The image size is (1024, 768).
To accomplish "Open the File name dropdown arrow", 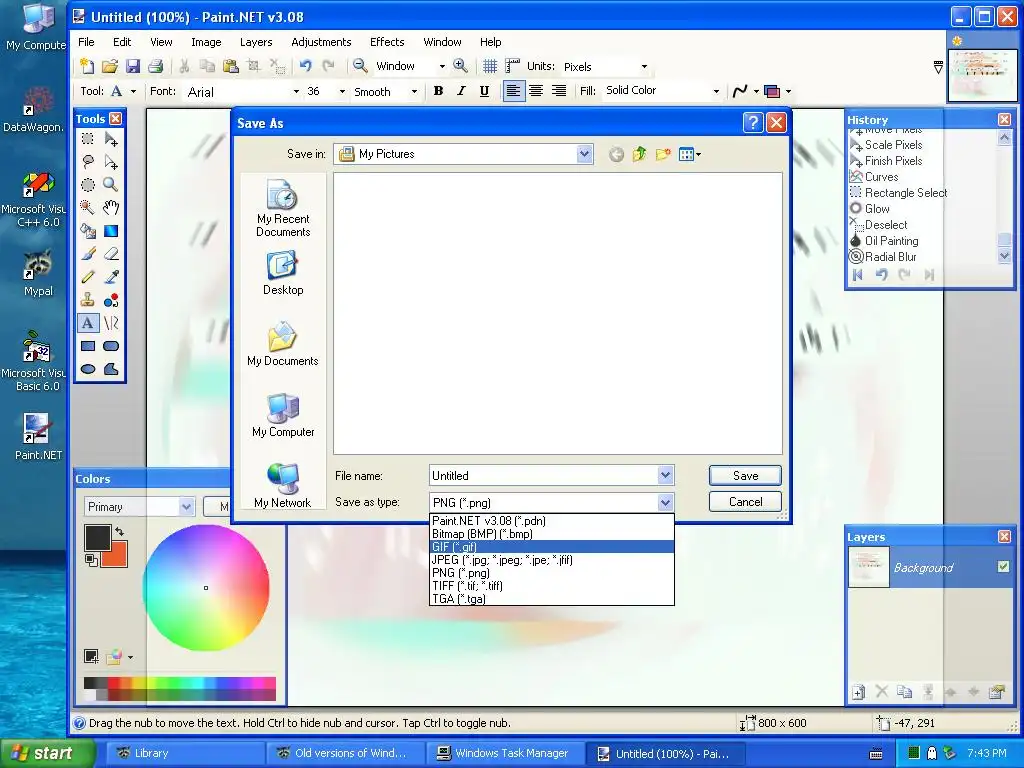I will pyautogui.click(x=665, y=475).
